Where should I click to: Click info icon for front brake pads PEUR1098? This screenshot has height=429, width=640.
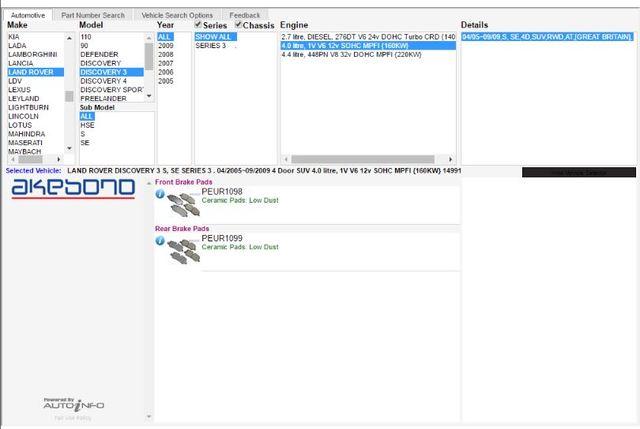coord(160,195)
